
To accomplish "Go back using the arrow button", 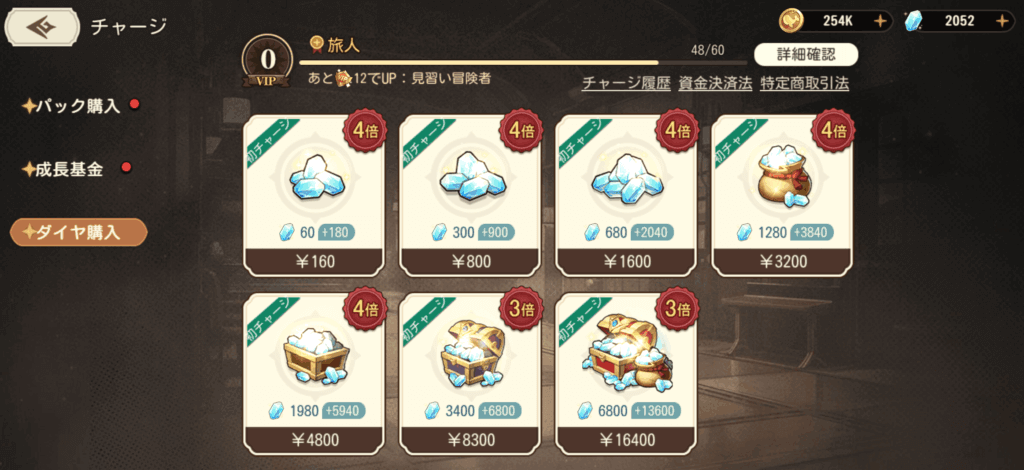I will (x=40, y=27).
